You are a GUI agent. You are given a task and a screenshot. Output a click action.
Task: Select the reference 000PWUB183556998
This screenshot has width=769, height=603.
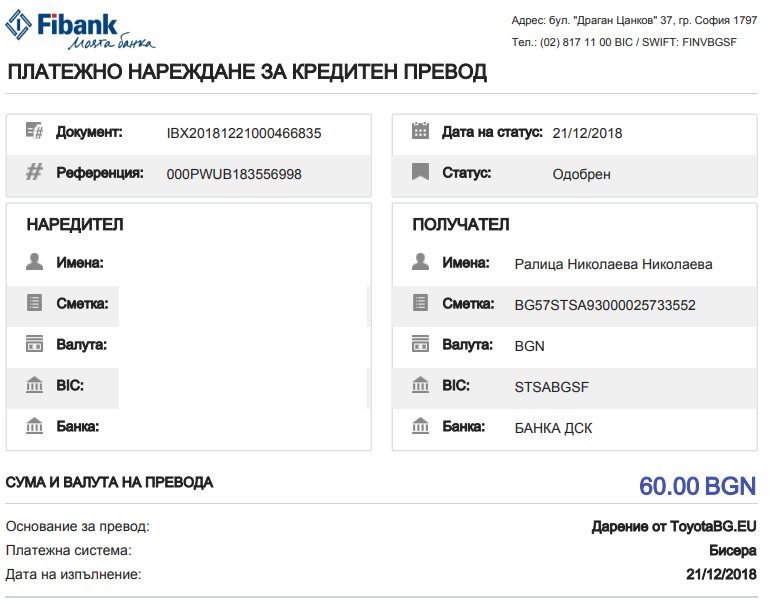click(x=234, y=174)
